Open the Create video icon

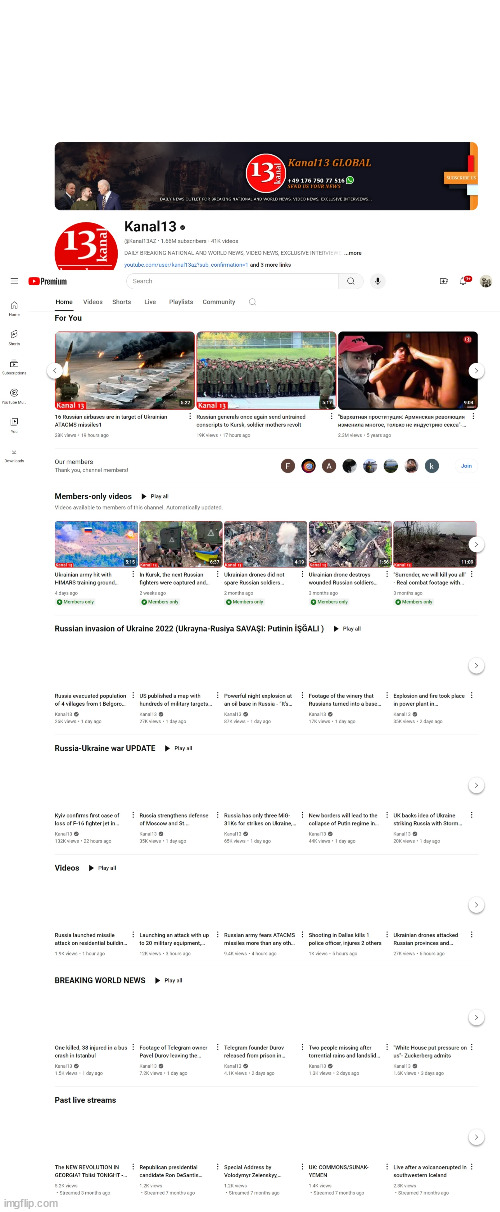pos(444,282)
